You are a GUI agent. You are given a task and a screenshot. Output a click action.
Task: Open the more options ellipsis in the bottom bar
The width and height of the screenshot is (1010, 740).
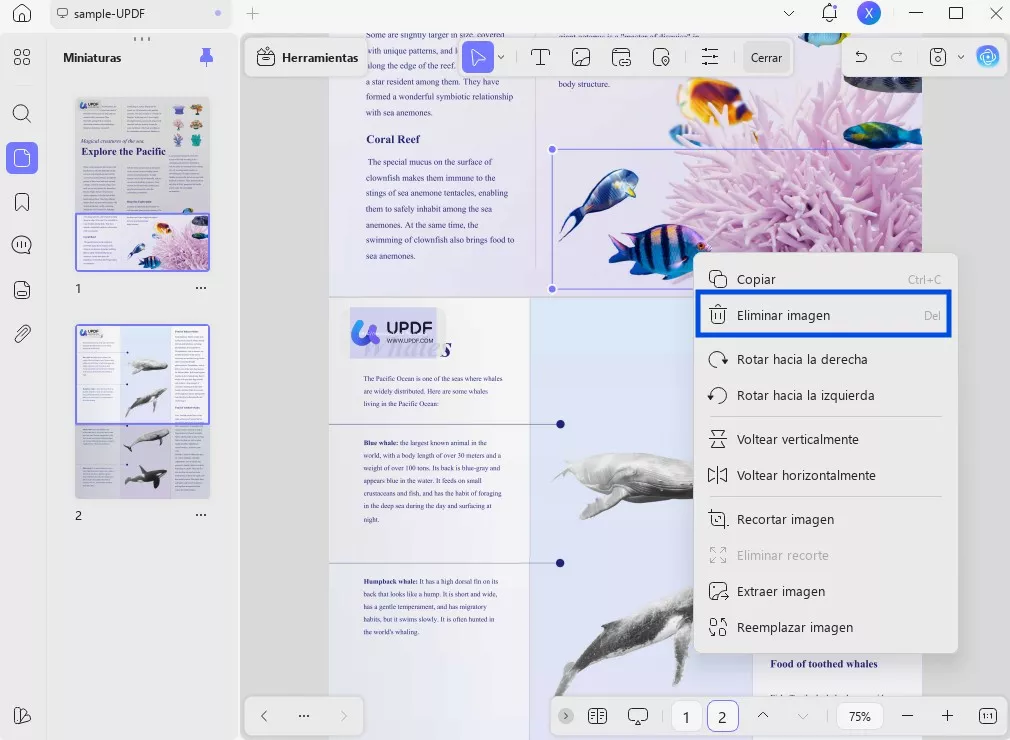[304, 716]
